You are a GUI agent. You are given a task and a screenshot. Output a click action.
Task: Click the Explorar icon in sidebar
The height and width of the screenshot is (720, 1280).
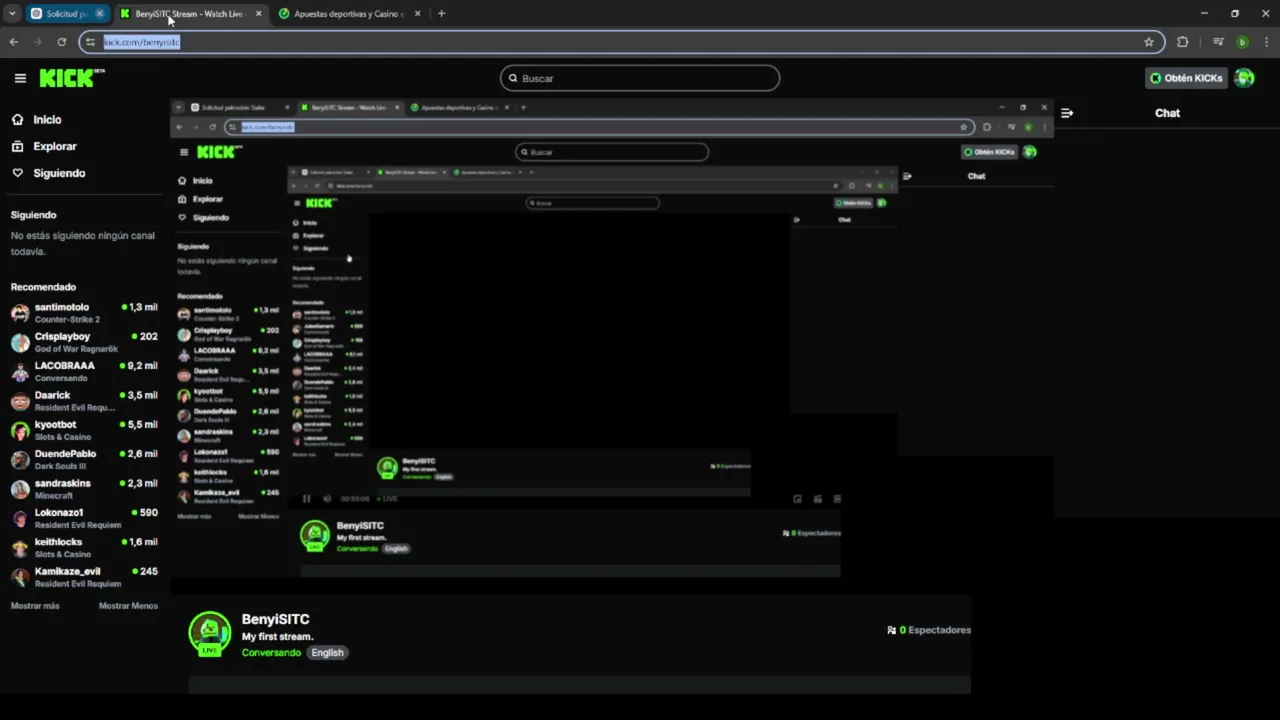tap(18, 146)
